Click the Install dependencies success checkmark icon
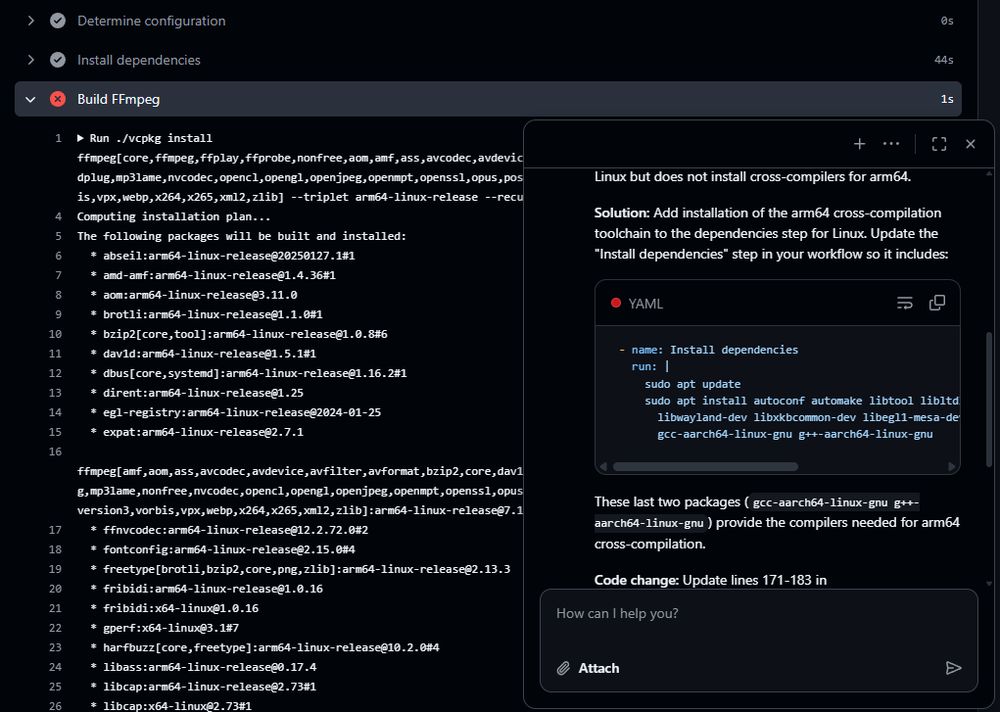Image resolution: width=1000 pixels, height=712 pixels. 57,60
